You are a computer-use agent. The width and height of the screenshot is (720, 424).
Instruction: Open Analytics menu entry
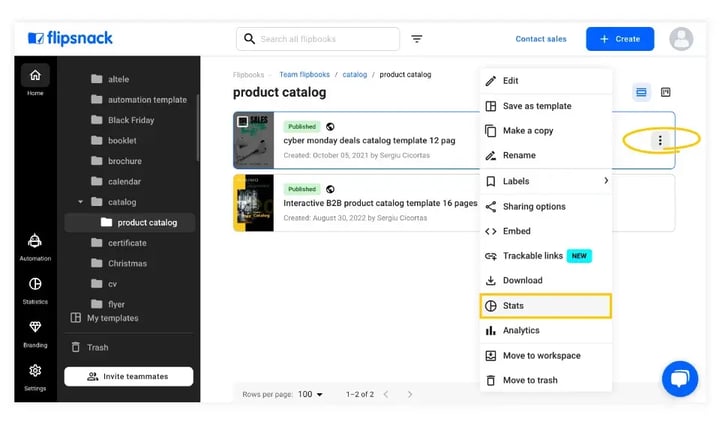(546, 330)
